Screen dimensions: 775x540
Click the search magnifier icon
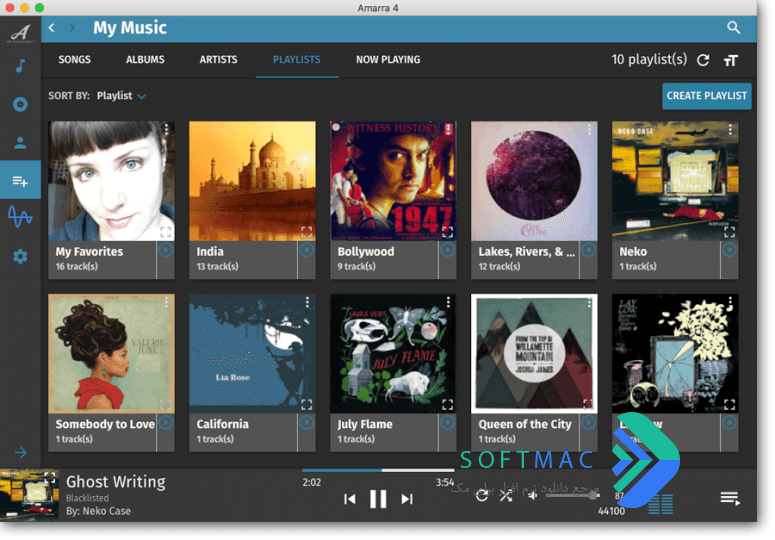[733, 28]
